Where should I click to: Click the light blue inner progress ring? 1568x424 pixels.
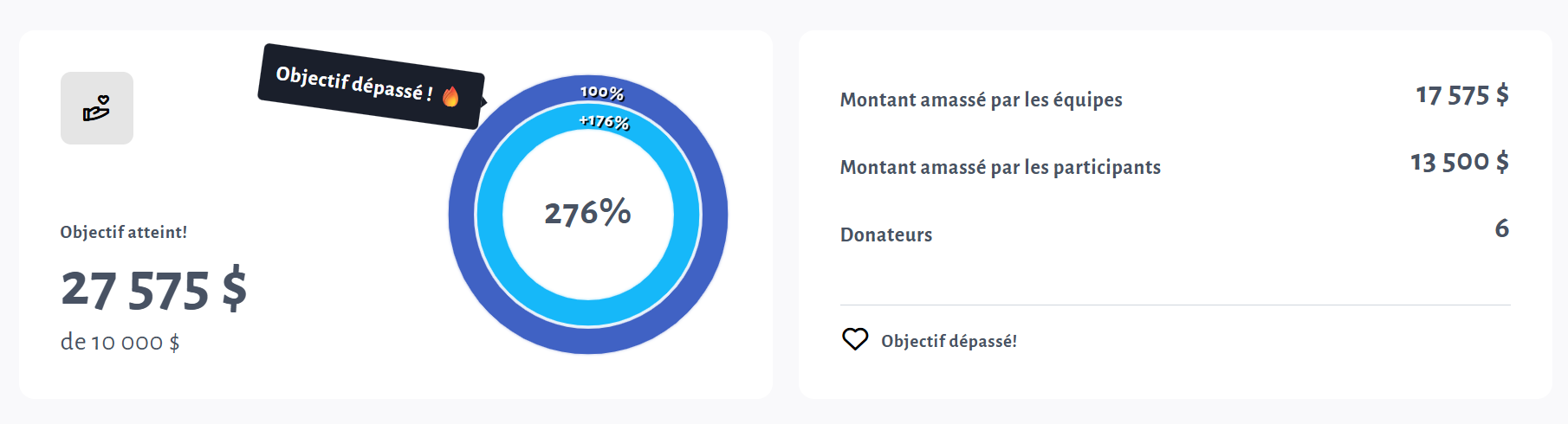489,216
